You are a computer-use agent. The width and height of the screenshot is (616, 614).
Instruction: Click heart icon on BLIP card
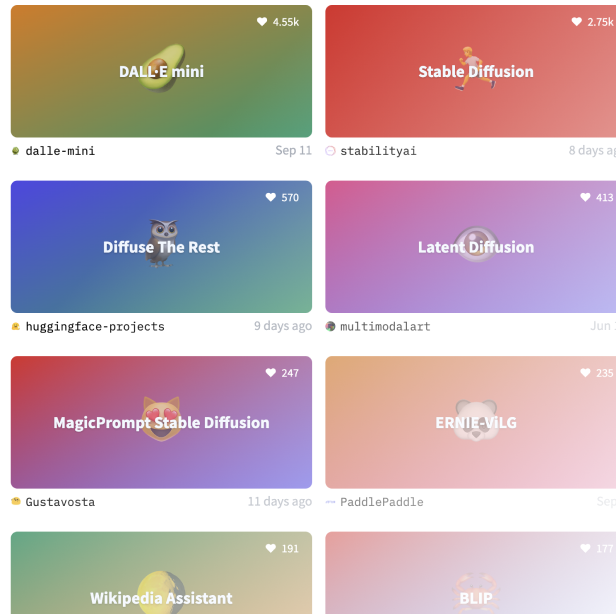pyautogui.click(x=585, y=548)
